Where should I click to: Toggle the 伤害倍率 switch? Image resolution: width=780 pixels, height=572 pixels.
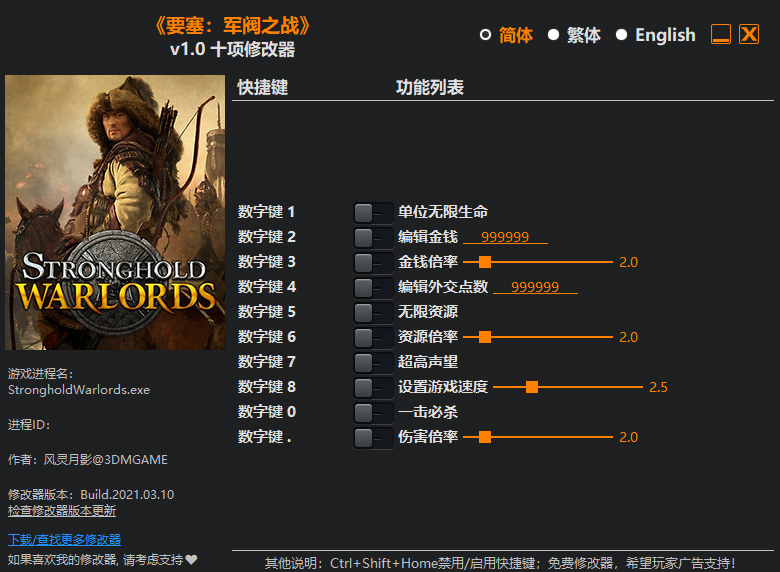click(373, 438)
